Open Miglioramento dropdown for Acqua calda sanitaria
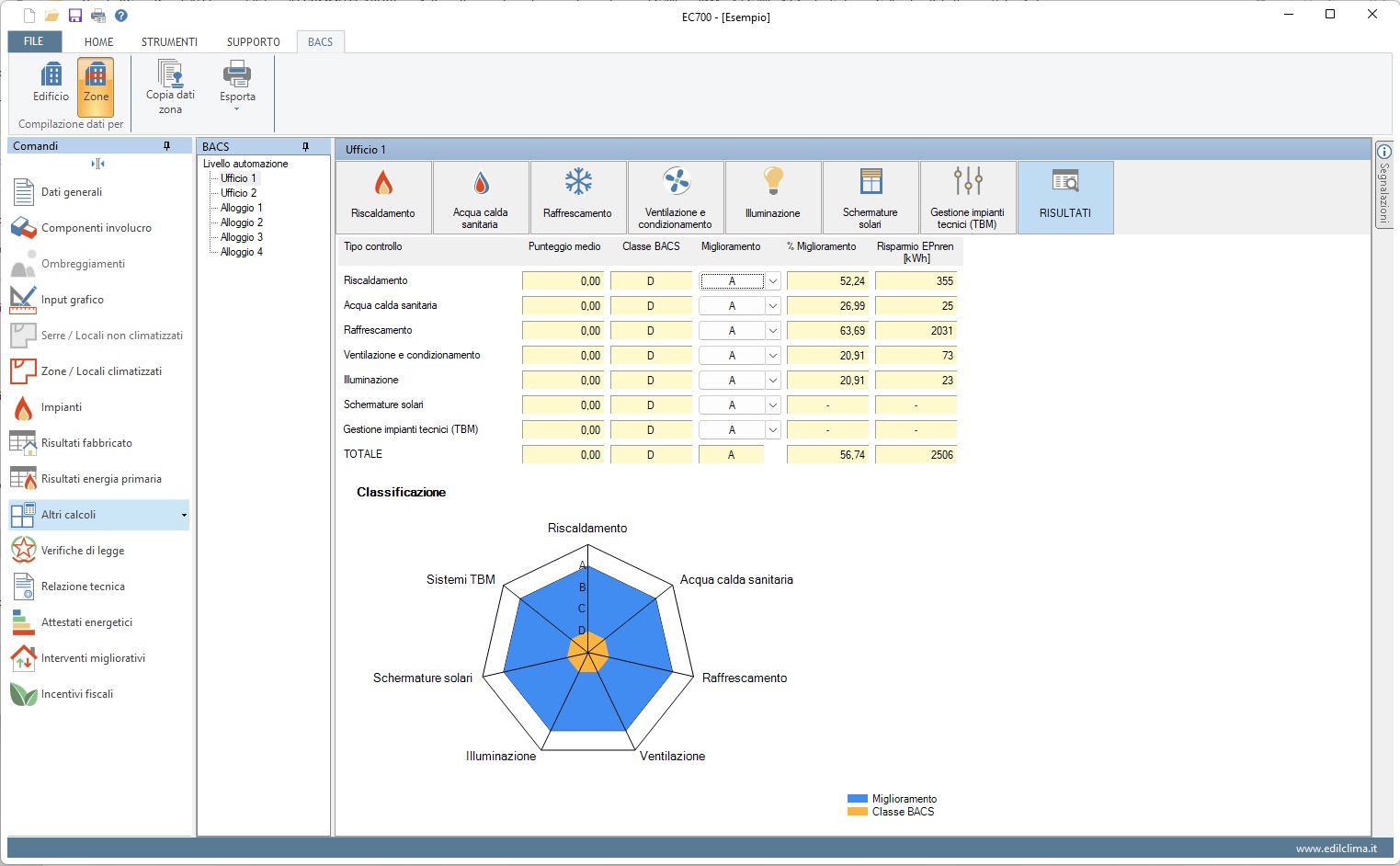This screenshot has width=1400, height=866. point(773,306)
